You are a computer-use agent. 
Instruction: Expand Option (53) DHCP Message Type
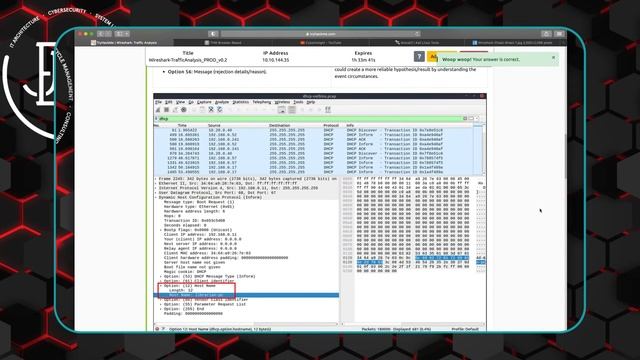pos(161,276)
